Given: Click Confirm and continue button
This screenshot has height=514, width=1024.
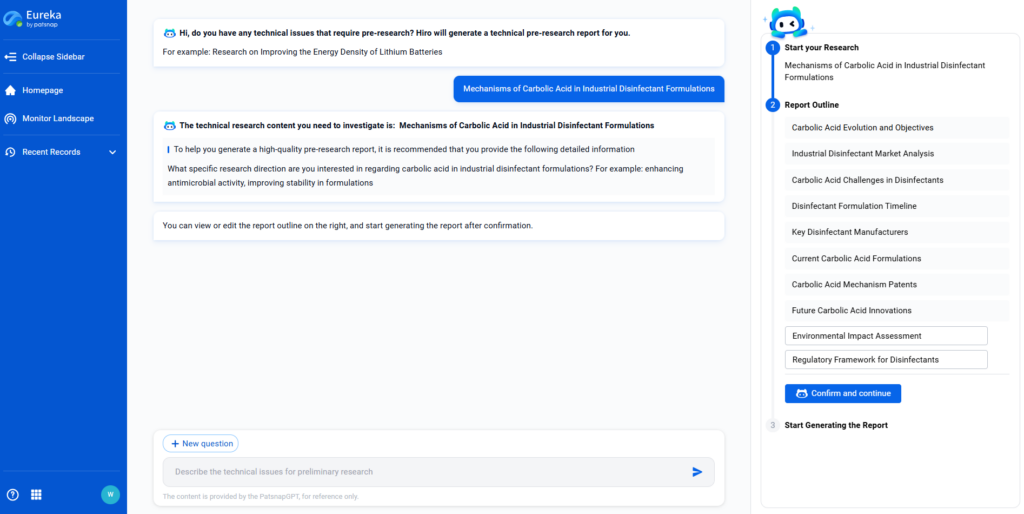Looking at the screenshot, I should coord(842,393).
